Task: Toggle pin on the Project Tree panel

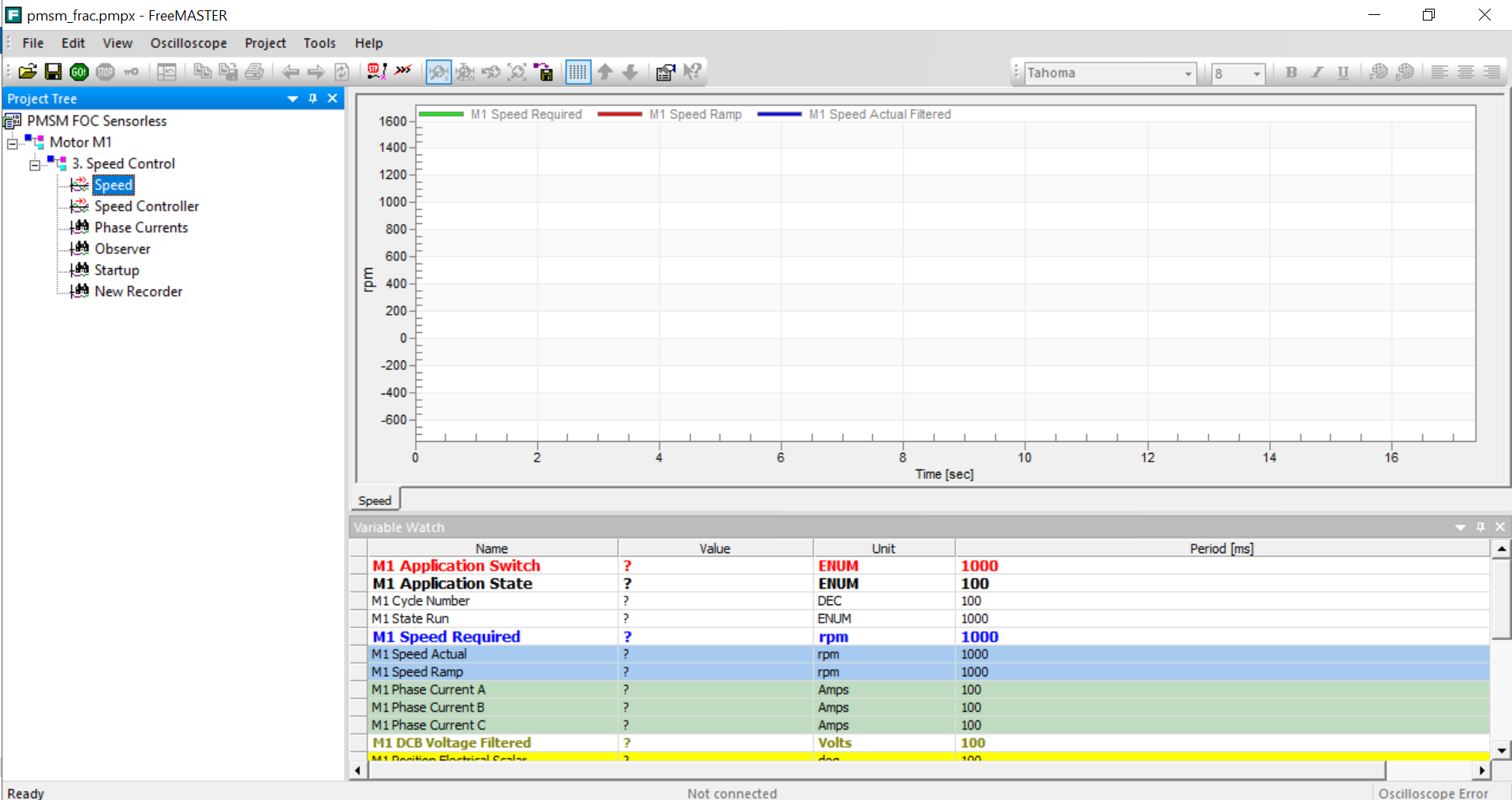Action: 313,99
